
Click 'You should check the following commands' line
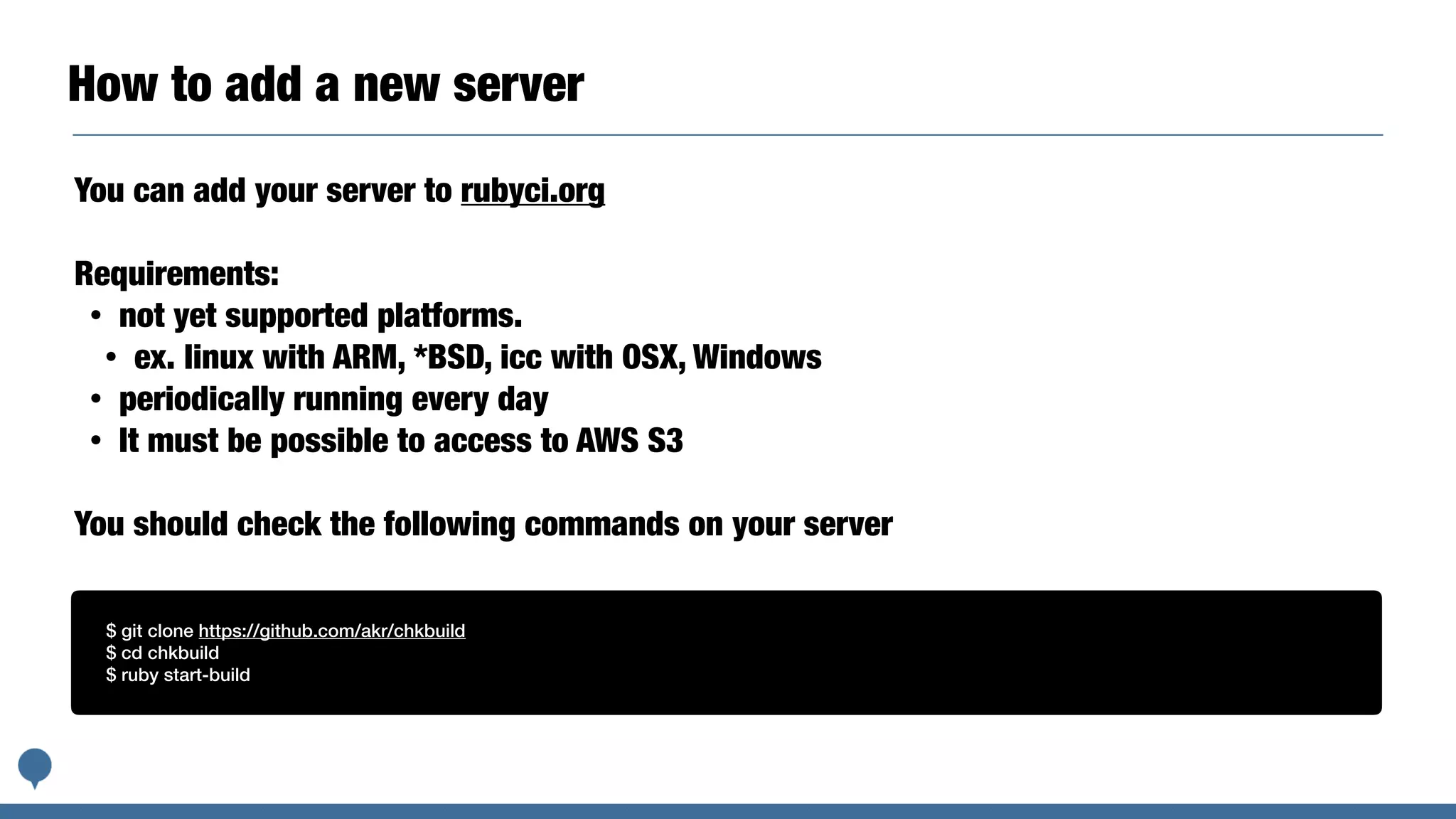point(483,525)
